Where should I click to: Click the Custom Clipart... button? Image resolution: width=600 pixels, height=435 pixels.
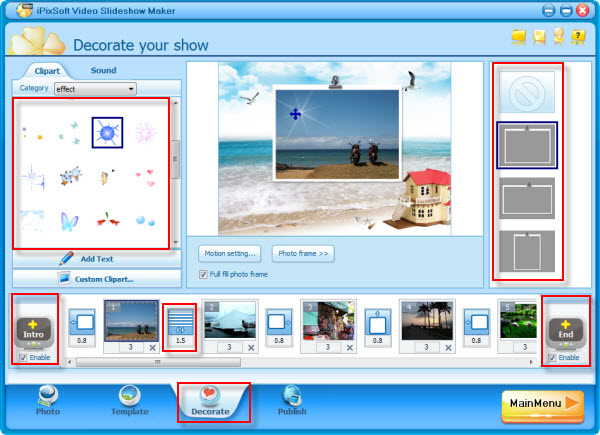pyautogui.click(x=97, y=278)
